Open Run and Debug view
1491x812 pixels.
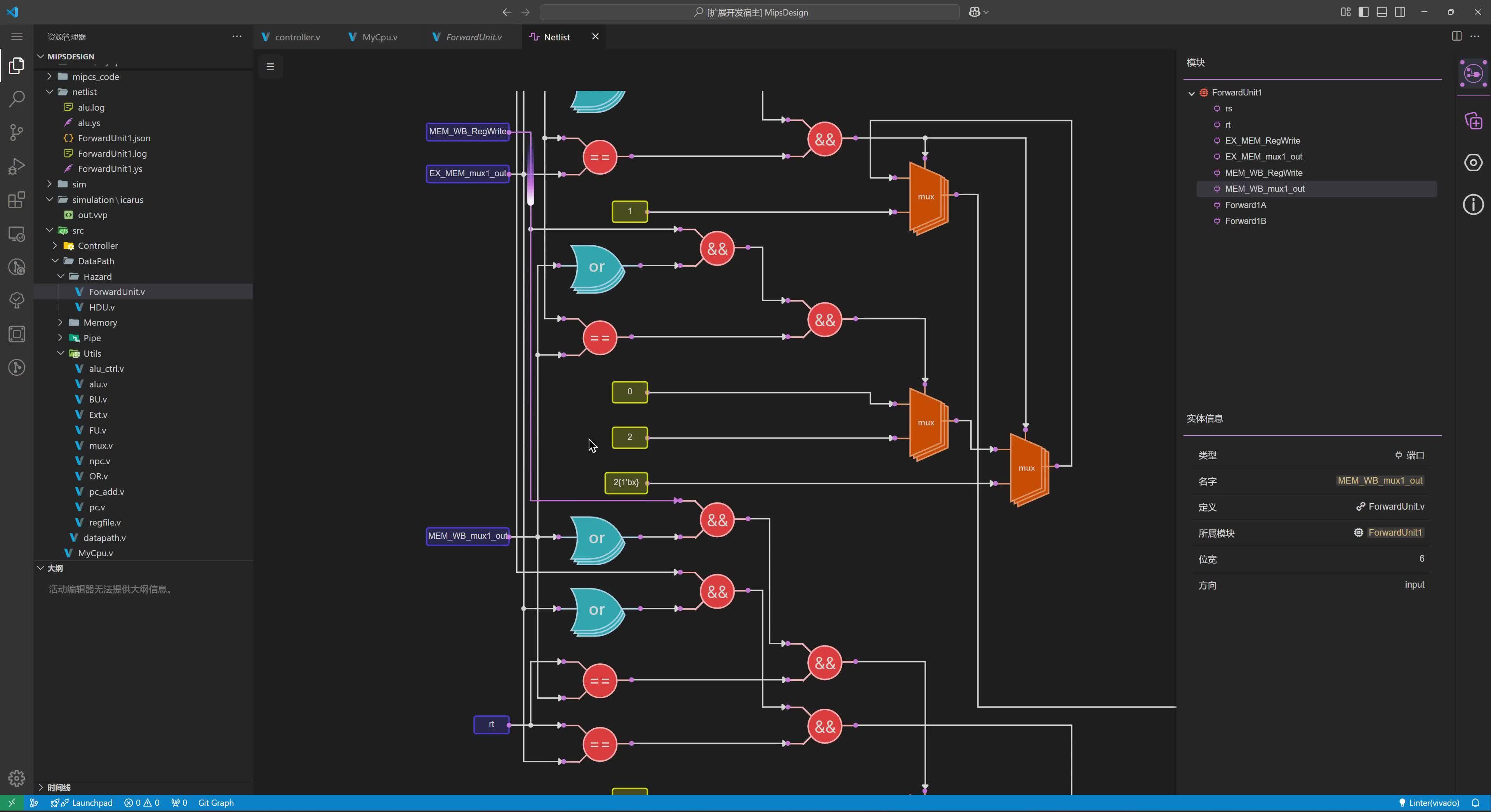coord(16,166)
